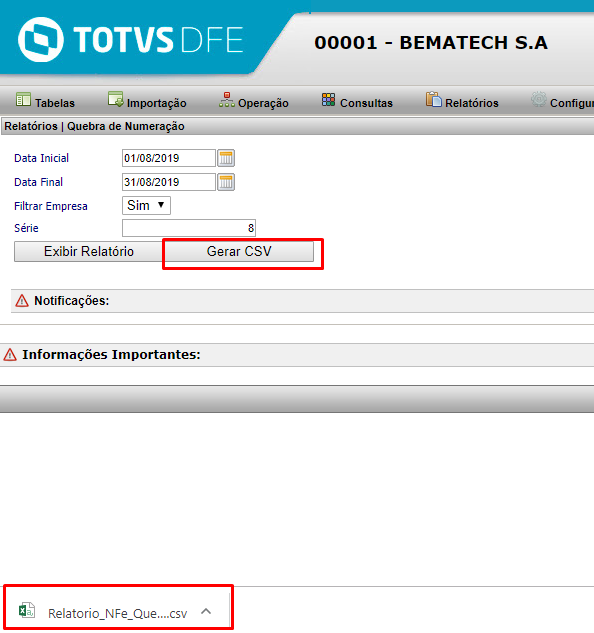
Task: Click the Data Inicial label
Action: tap(42, 158)
